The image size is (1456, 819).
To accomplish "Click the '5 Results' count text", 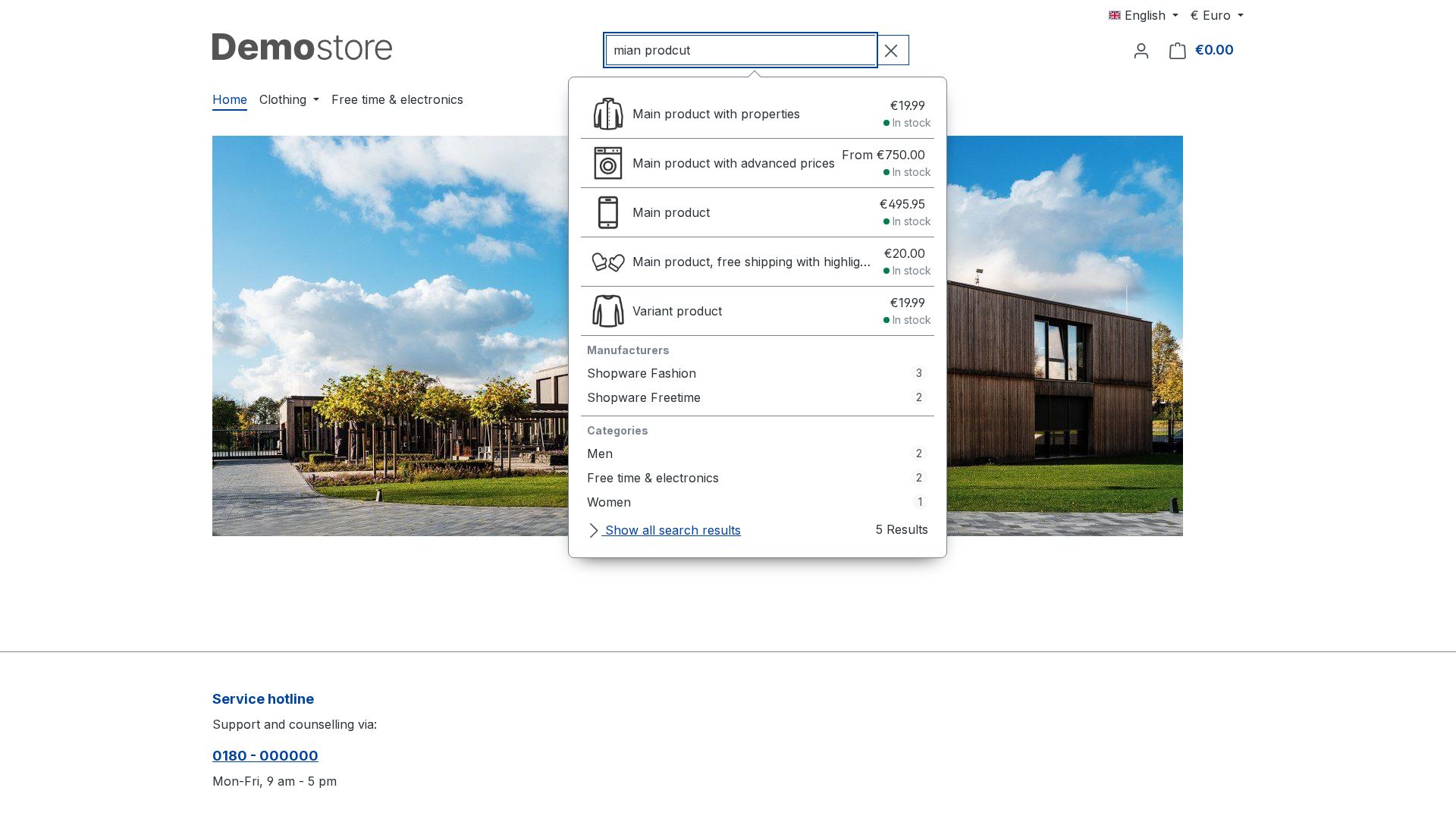I will coord(902,529).
